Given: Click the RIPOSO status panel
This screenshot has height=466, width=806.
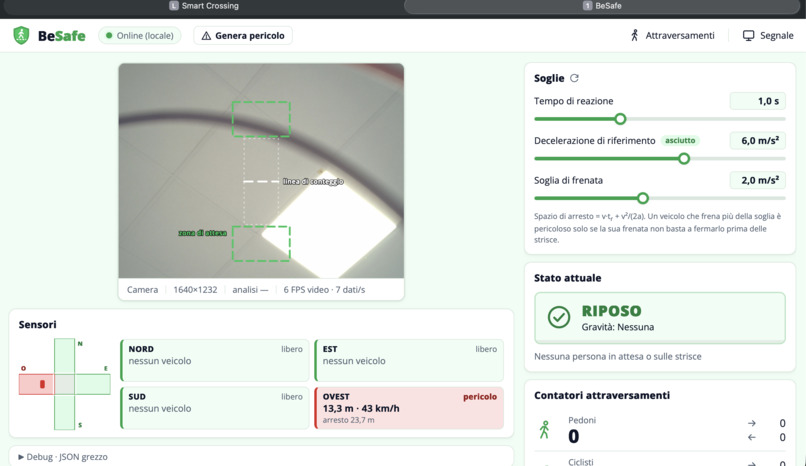Looking at the screenshot, I should pos(660,318).
